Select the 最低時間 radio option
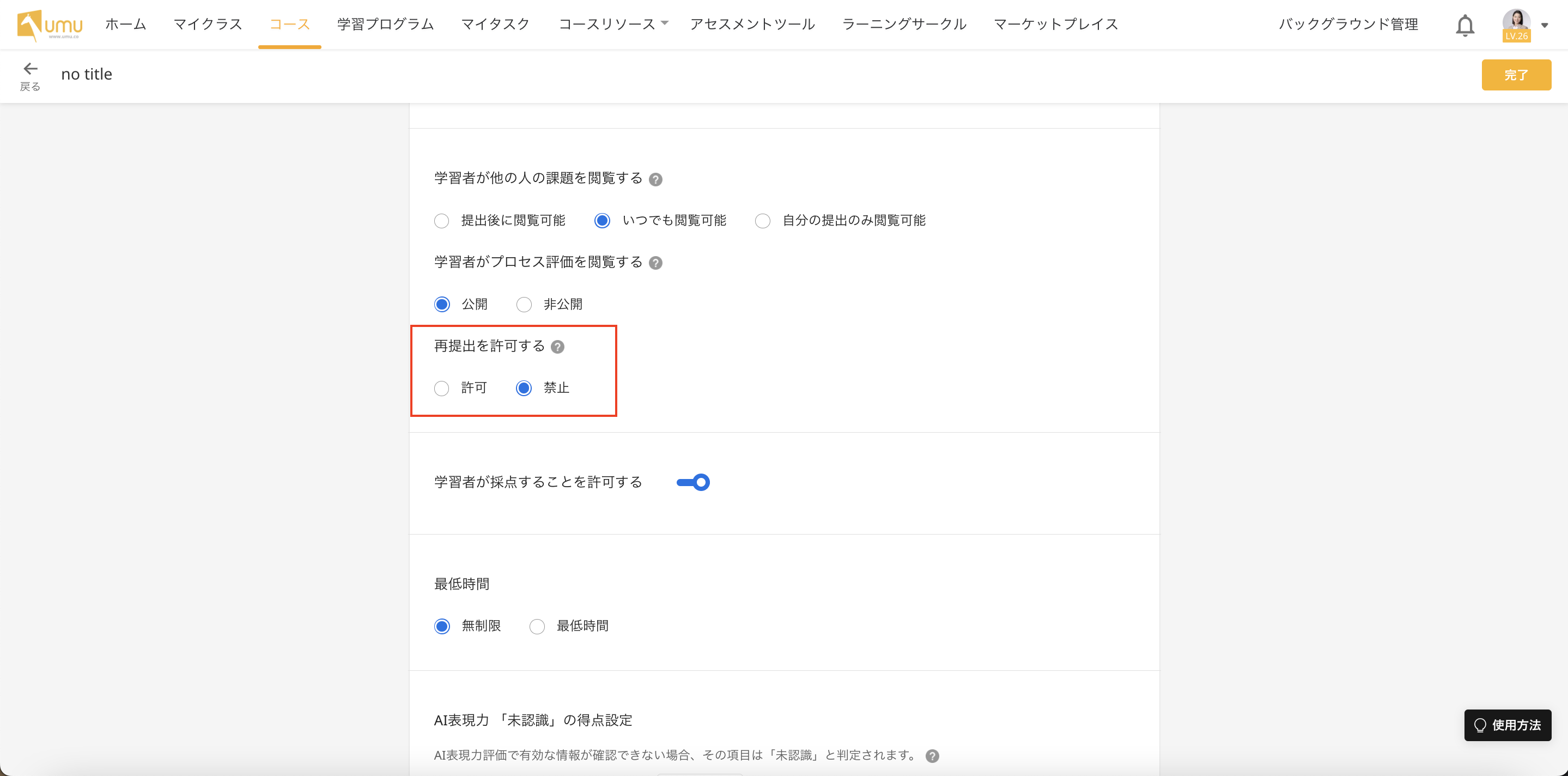 pyautogui.click(x=536, y=626)
